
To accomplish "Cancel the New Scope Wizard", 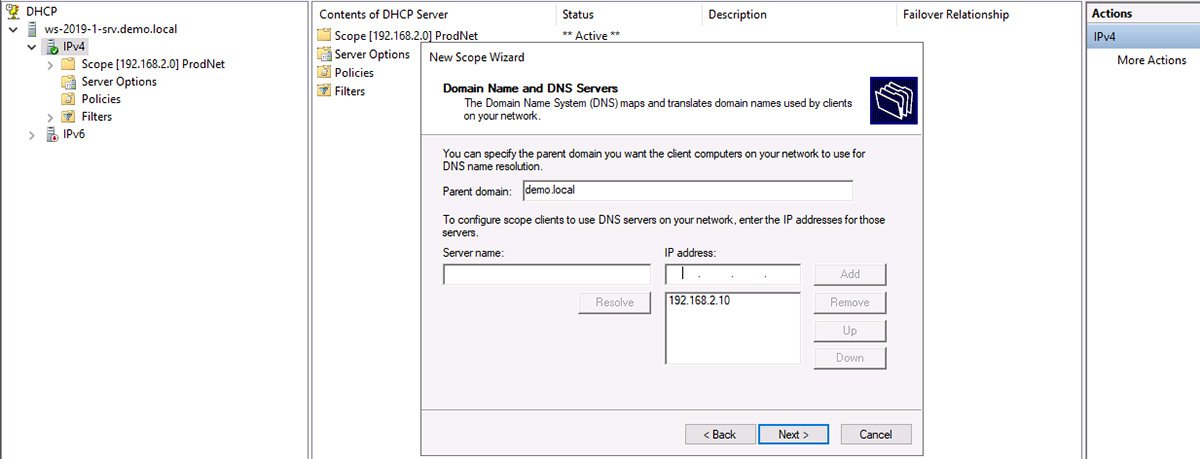I will click(x=875, y=434).
